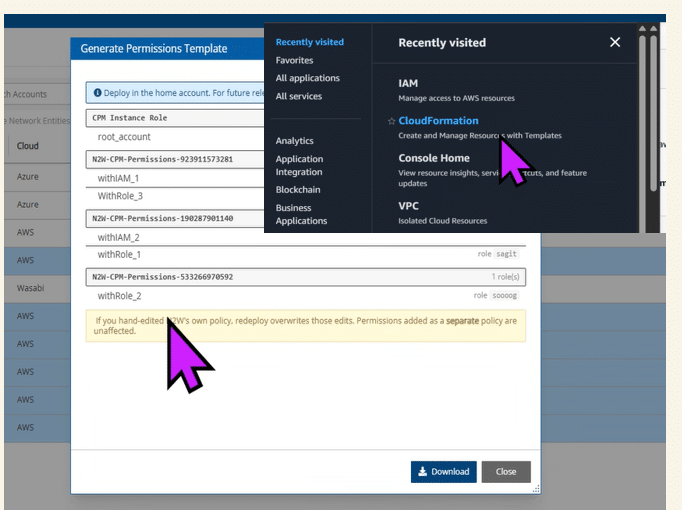Select the withIAM_1 account entry

118,179
